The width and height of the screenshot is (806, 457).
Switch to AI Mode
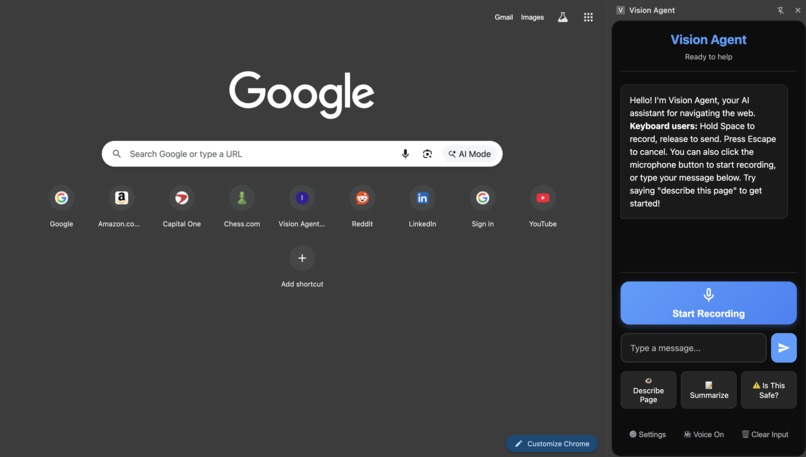(x=469, y=154)
